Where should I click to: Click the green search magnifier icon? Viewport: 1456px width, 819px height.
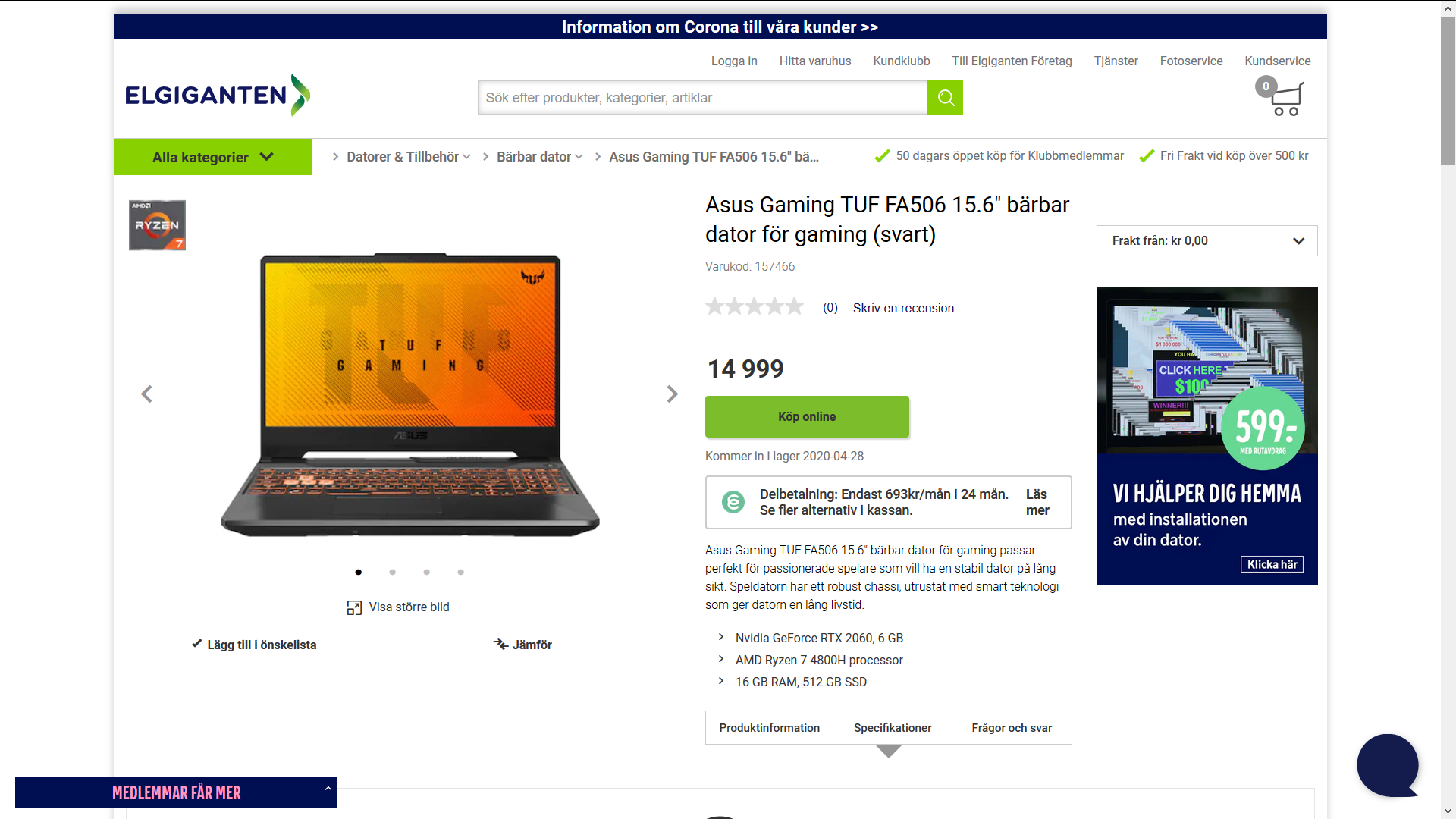coord(945,98)
